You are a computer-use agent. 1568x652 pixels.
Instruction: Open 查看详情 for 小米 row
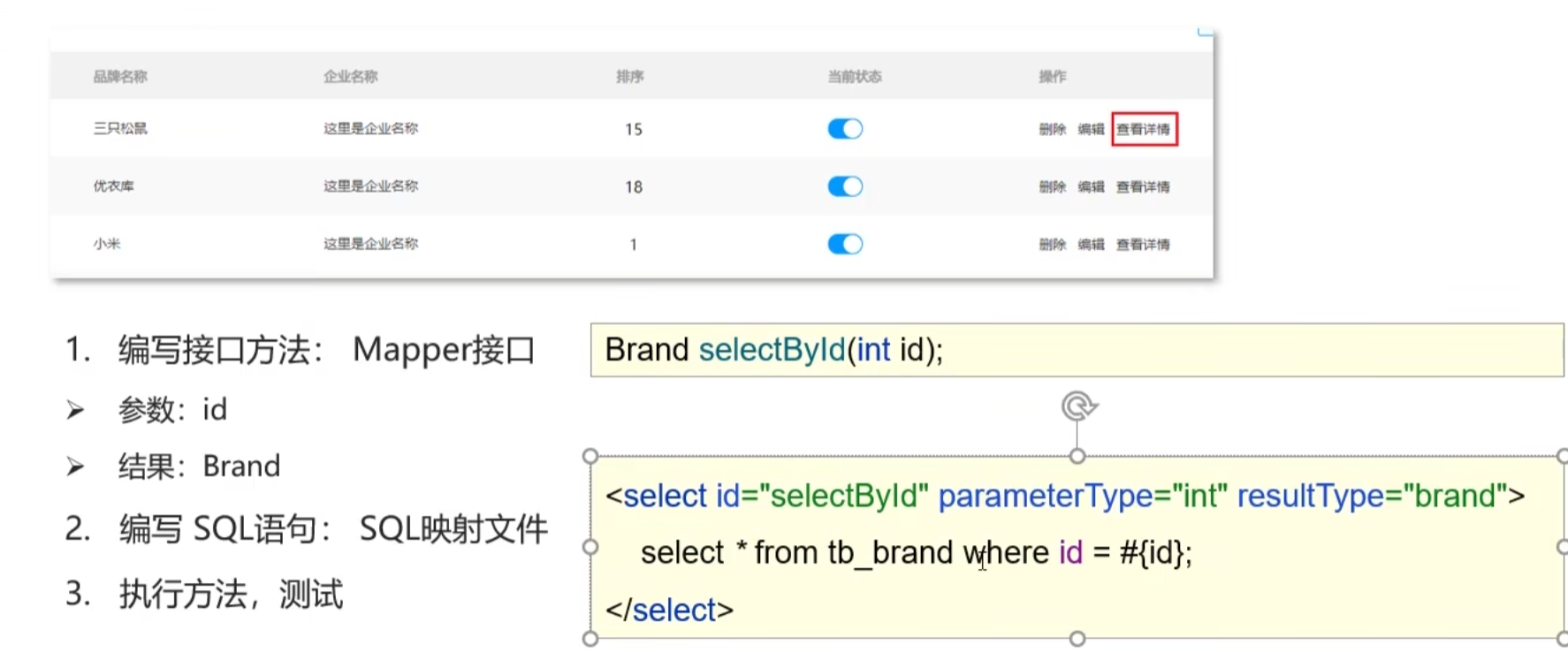[x=1143, y=244]
